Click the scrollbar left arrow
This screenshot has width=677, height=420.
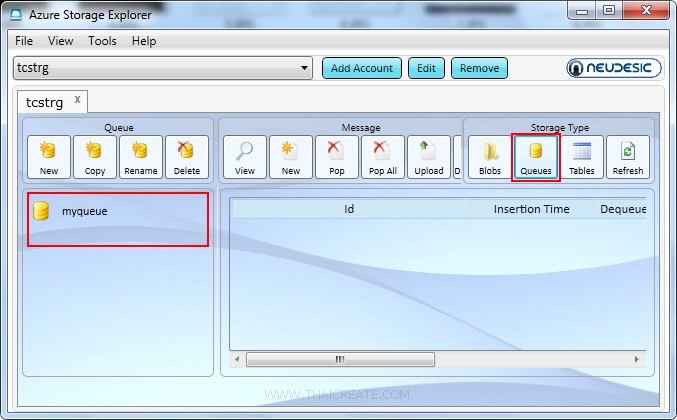point(237,359)
